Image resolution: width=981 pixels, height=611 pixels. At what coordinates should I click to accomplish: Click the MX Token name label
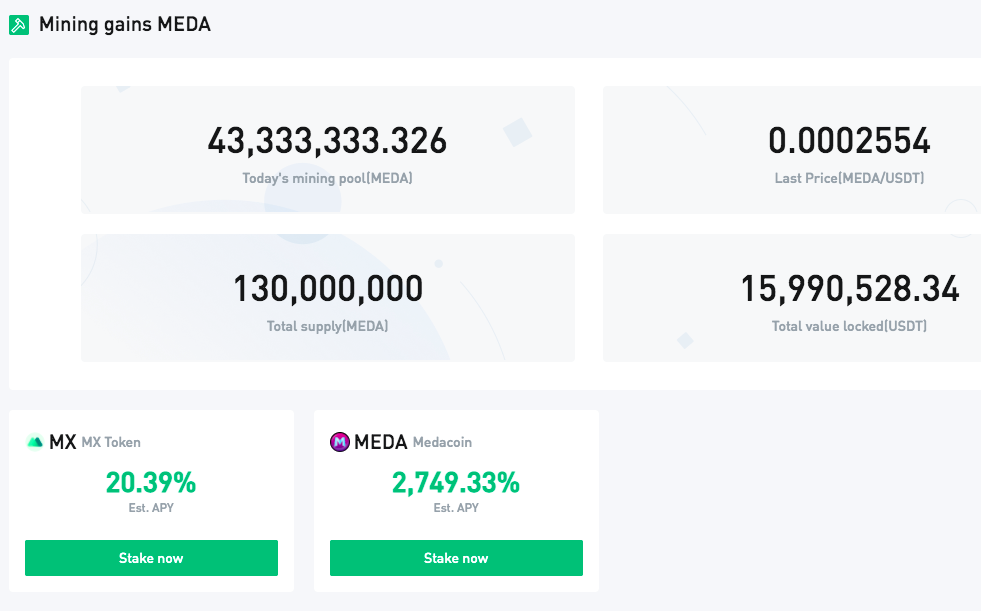pyautogui.click(x=111, y=442)
